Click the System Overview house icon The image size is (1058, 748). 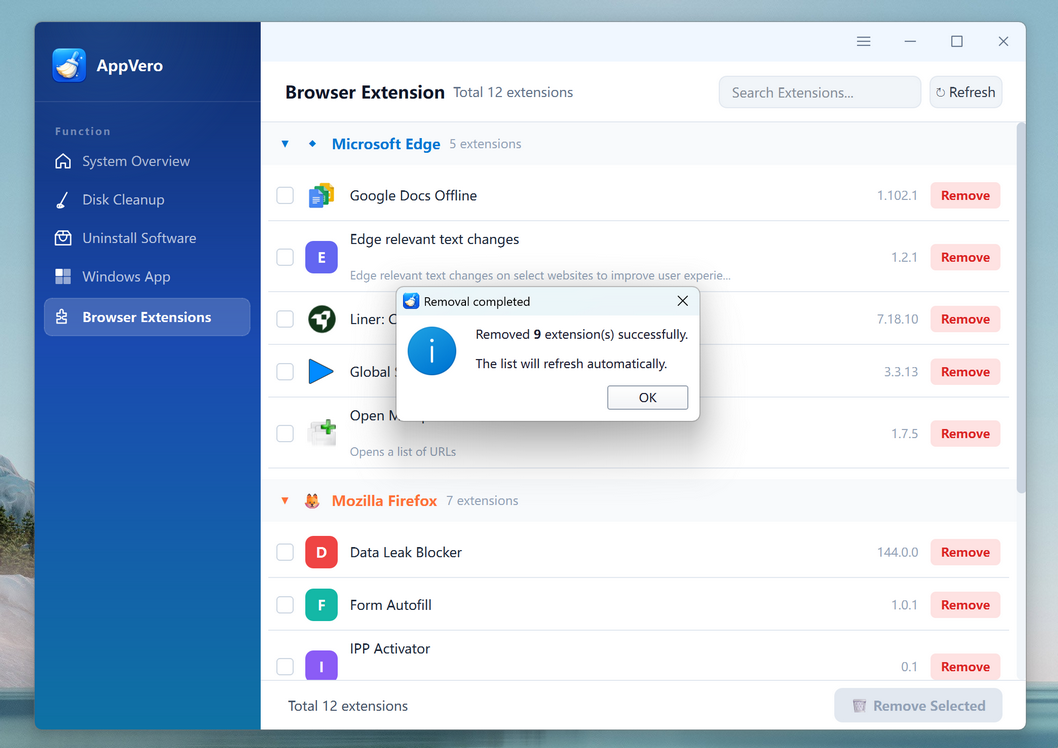pos(63,161)
